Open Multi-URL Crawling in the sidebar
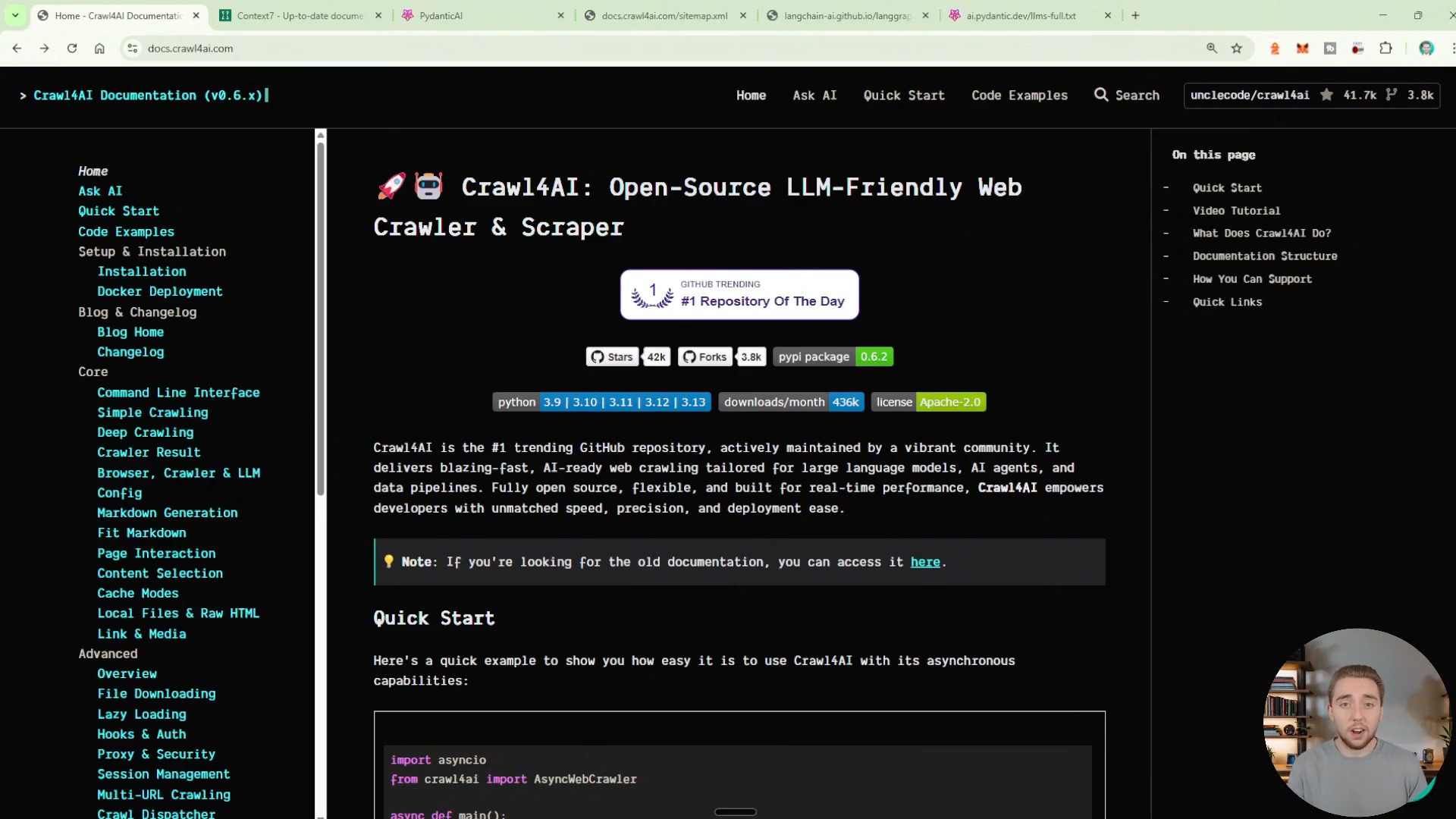The image size is (1456, 819). coord(164,795)
